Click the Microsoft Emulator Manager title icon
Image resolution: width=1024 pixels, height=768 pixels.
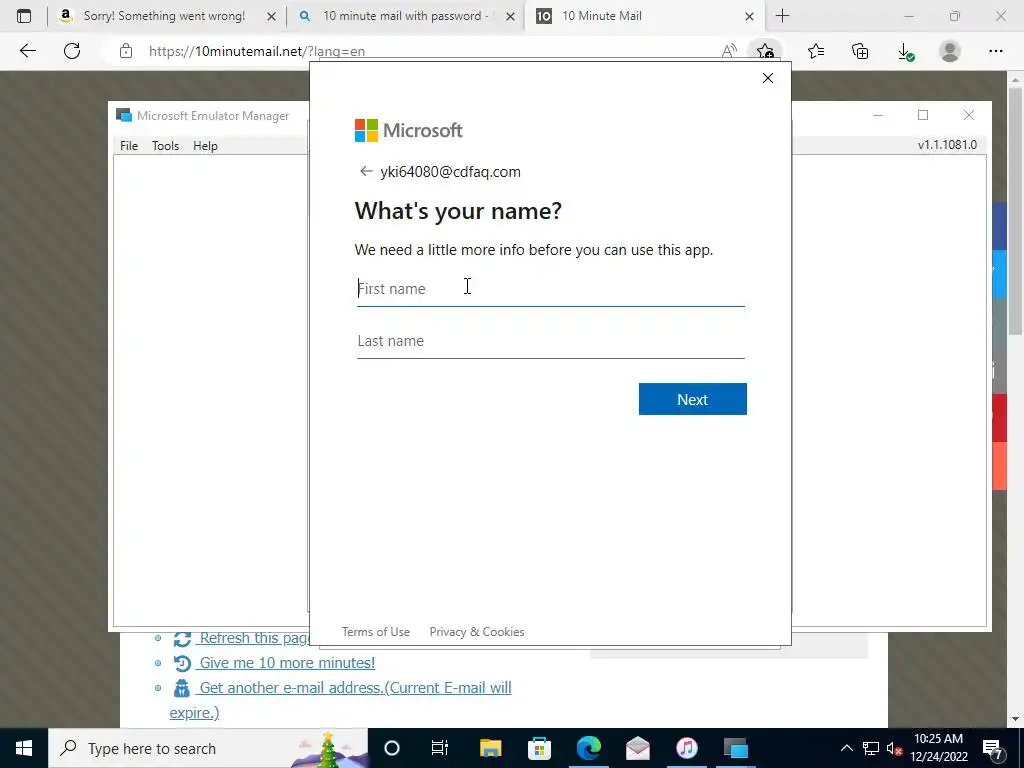point(123,116)
